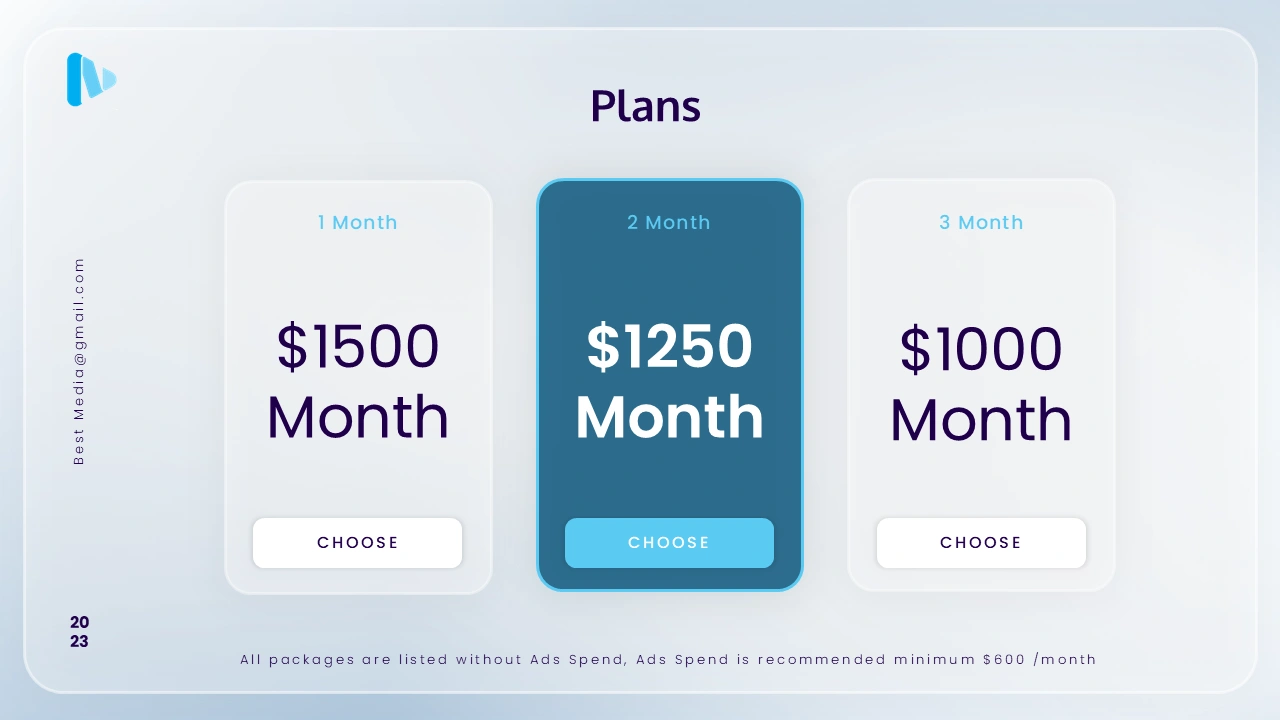
Task: Click the $600 /month minimum text
Action: click(1040, 659)
